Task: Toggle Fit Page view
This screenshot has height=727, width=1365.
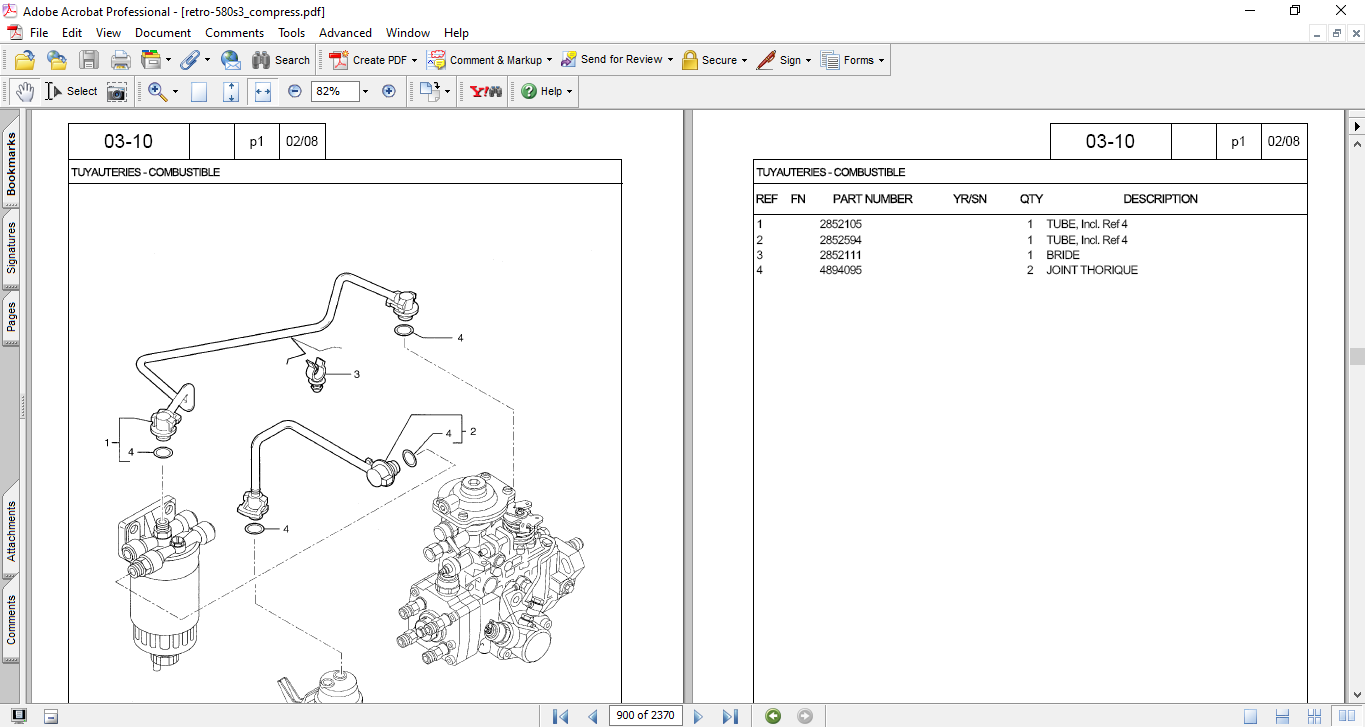Action: [231, 91]
